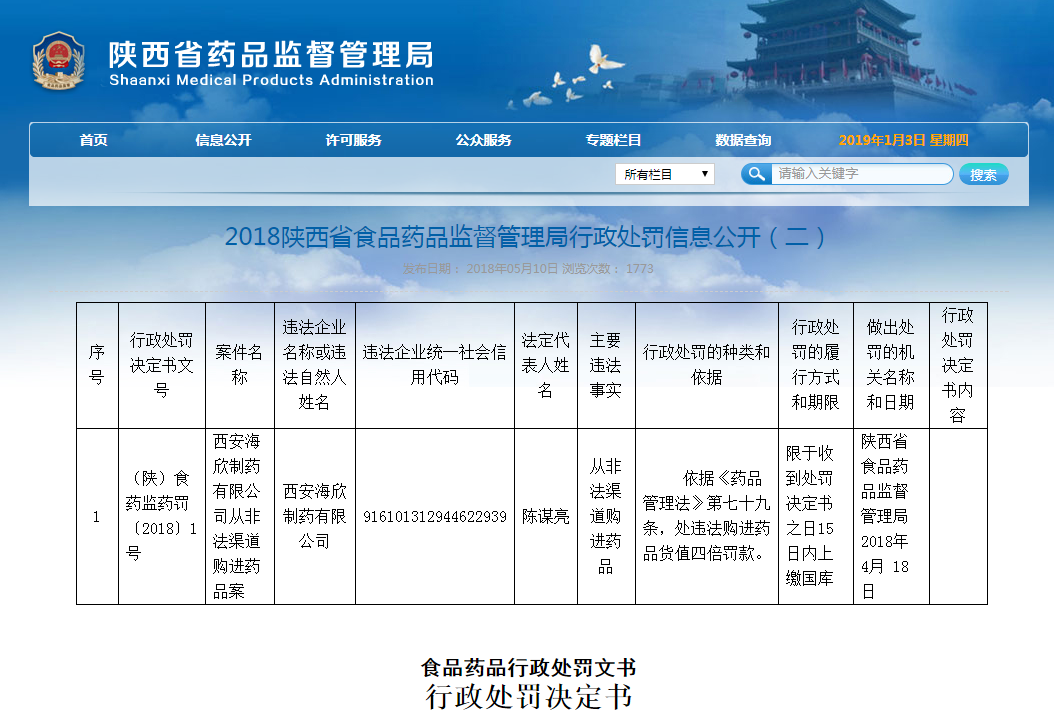Open the 专题栏目 navigation tab

613,140
